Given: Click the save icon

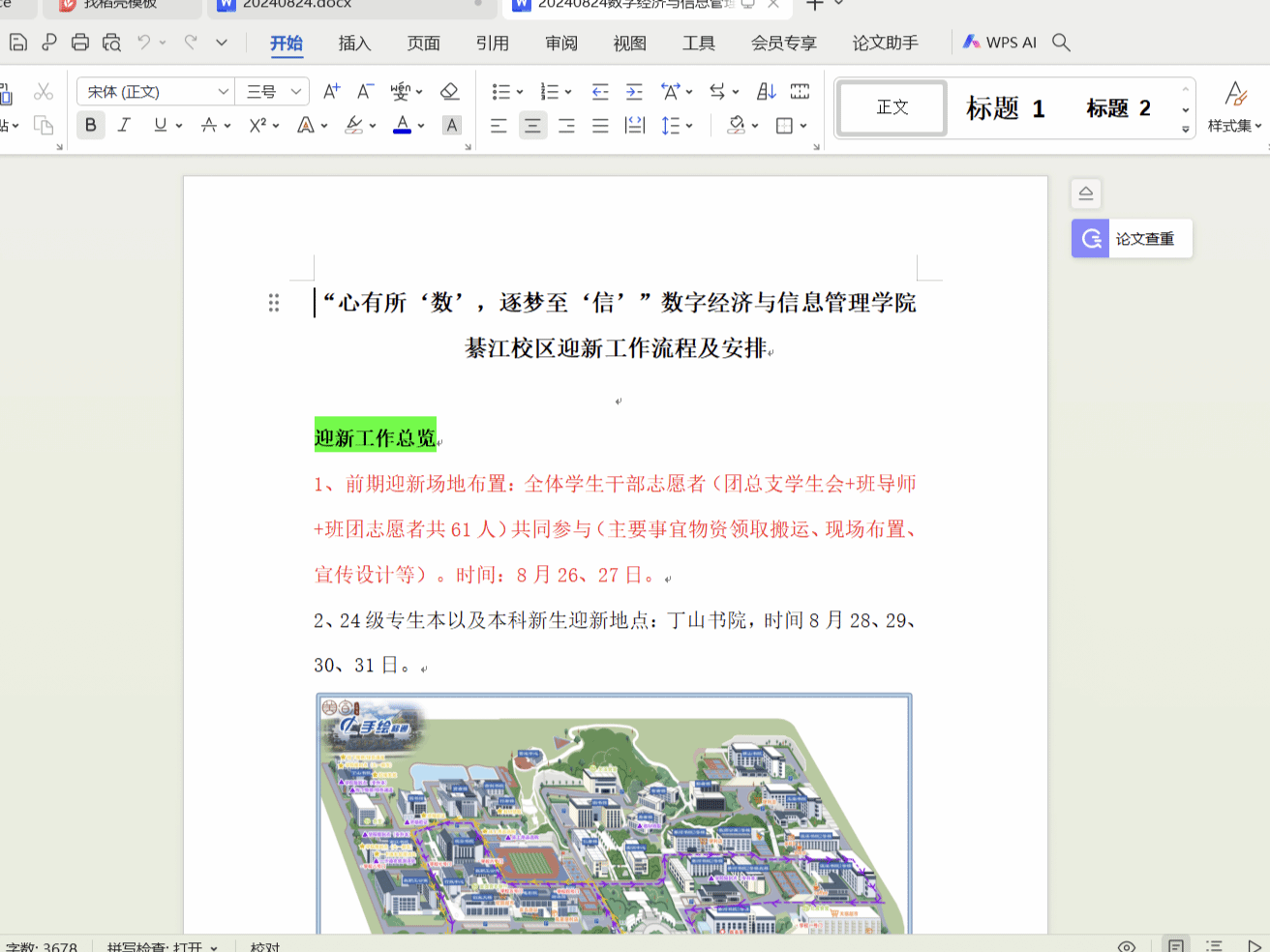Looking at the screenshot, I should coord(17,43).
